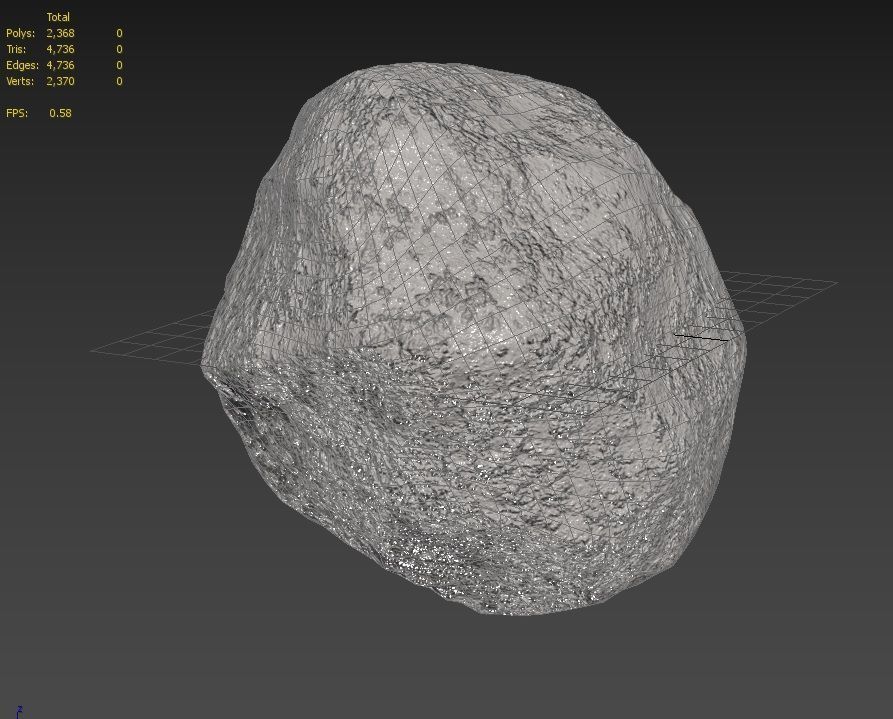Click the 'Tris:' statistics label
Image resolution: width=893 pixels, height=719 pixels.
16,50
